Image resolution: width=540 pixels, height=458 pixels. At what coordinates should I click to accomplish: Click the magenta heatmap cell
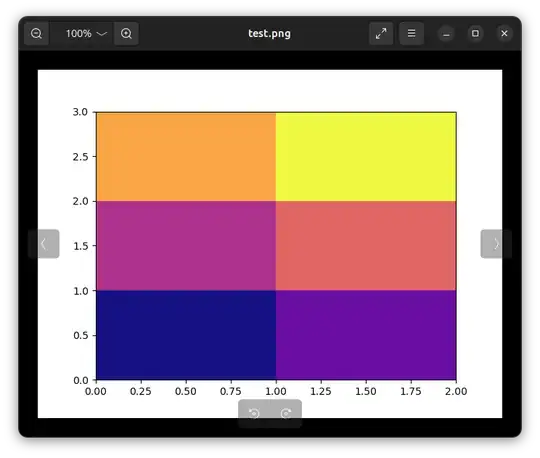click(186, 246)
